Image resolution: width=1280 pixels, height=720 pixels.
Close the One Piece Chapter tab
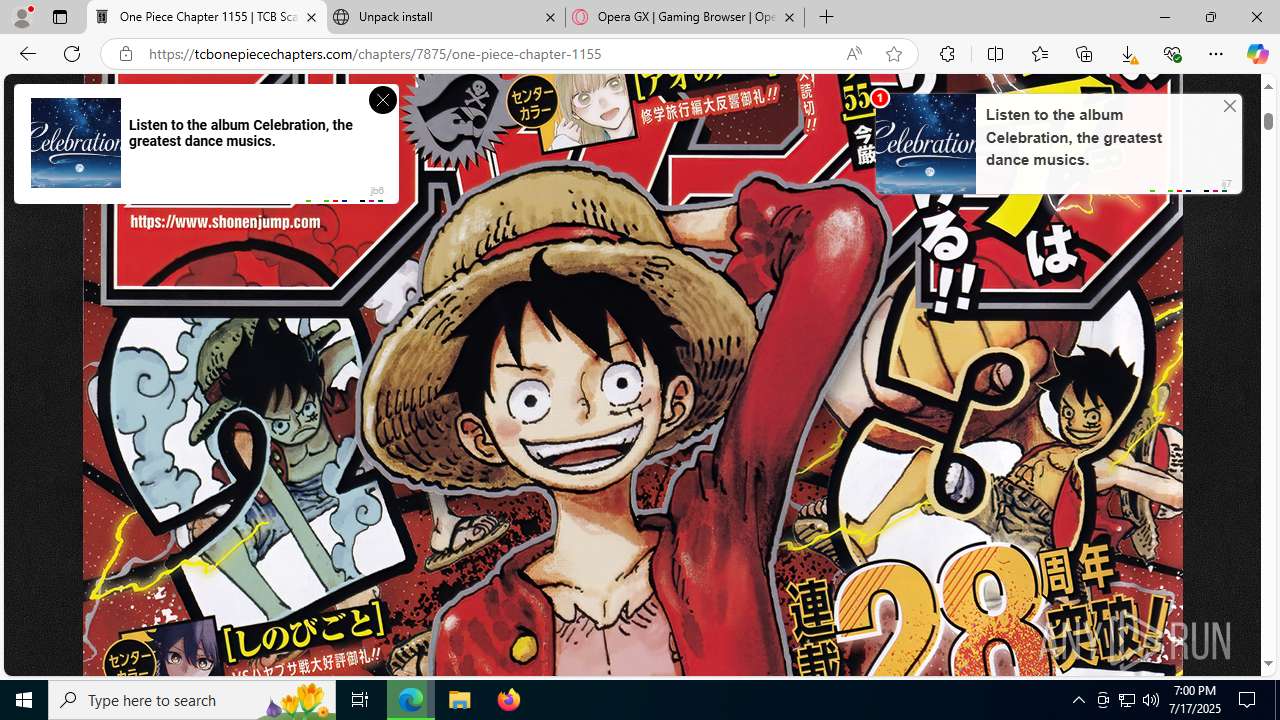(311, 17)
